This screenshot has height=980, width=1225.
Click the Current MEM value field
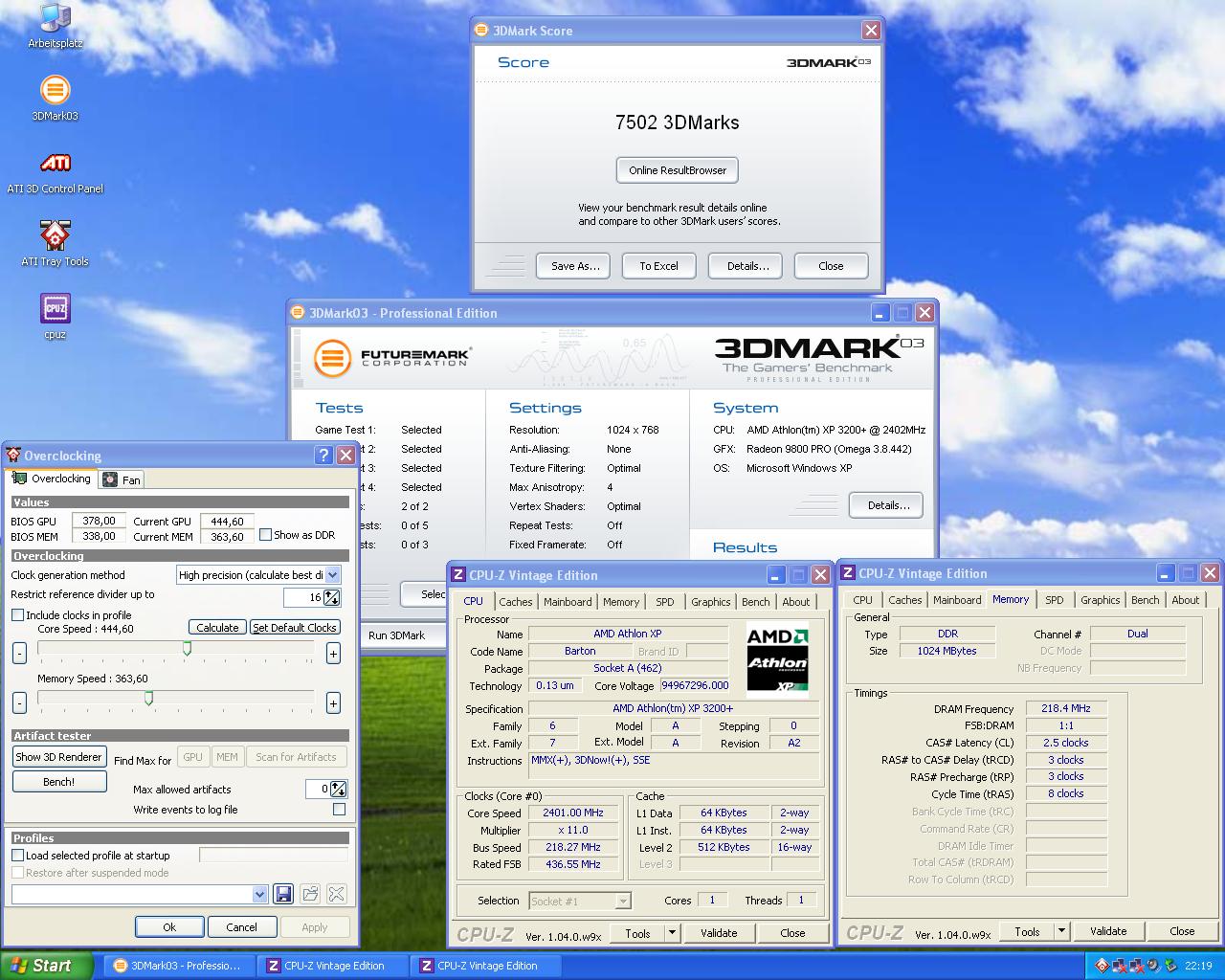click(227, 537)
